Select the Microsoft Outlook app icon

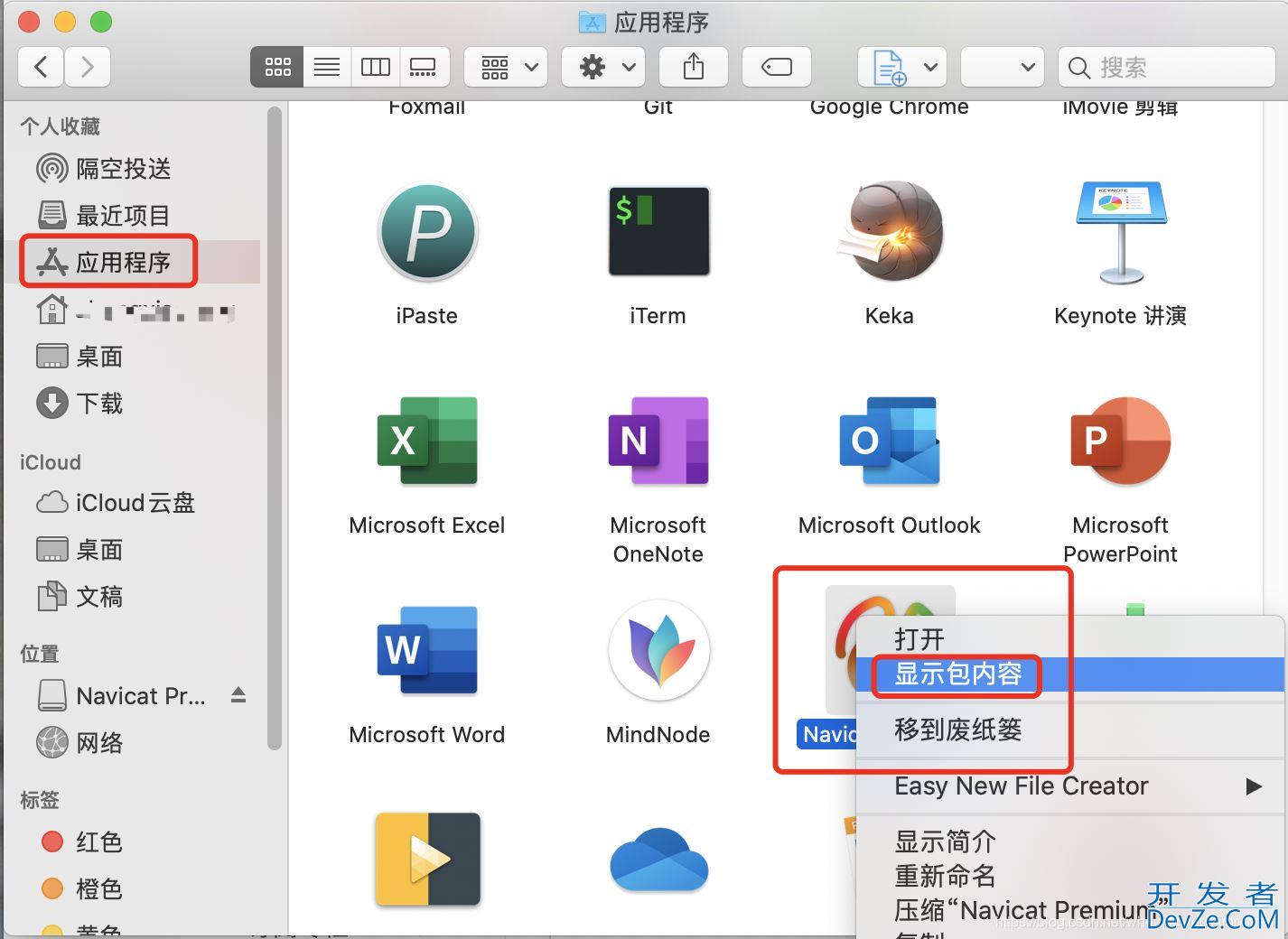[890, 442]
